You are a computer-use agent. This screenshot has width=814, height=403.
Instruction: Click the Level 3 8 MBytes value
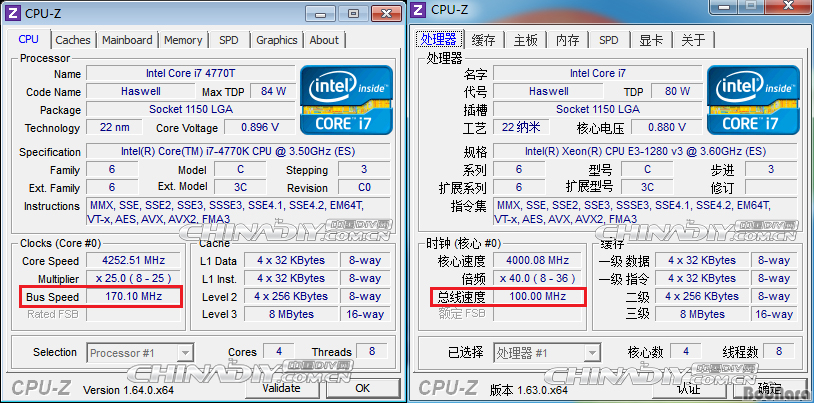click(x=291, y=314)
